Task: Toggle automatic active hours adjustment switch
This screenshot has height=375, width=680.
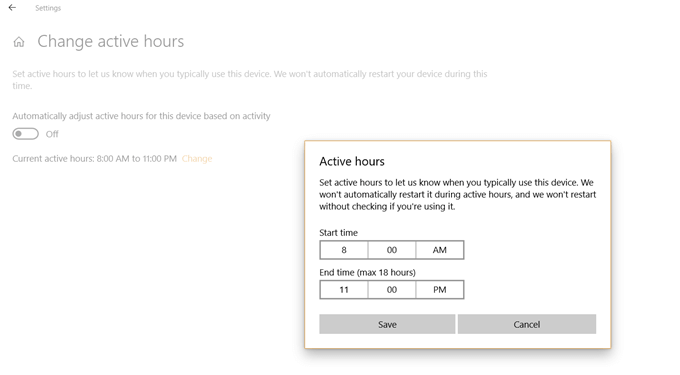Action: click(x=25, y=134)
